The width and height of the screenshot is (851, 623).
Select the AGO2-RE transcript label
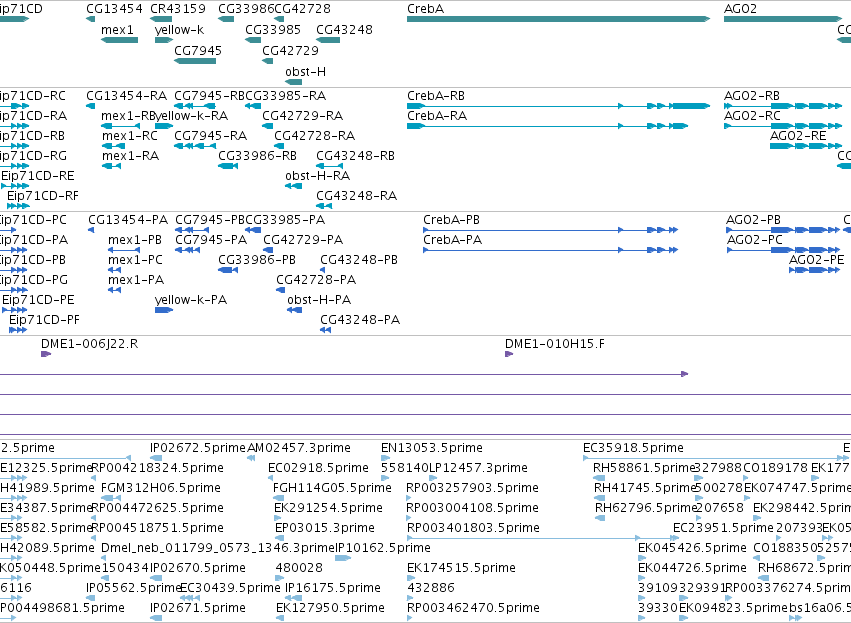pyautogui.click(x=798, y=136)
